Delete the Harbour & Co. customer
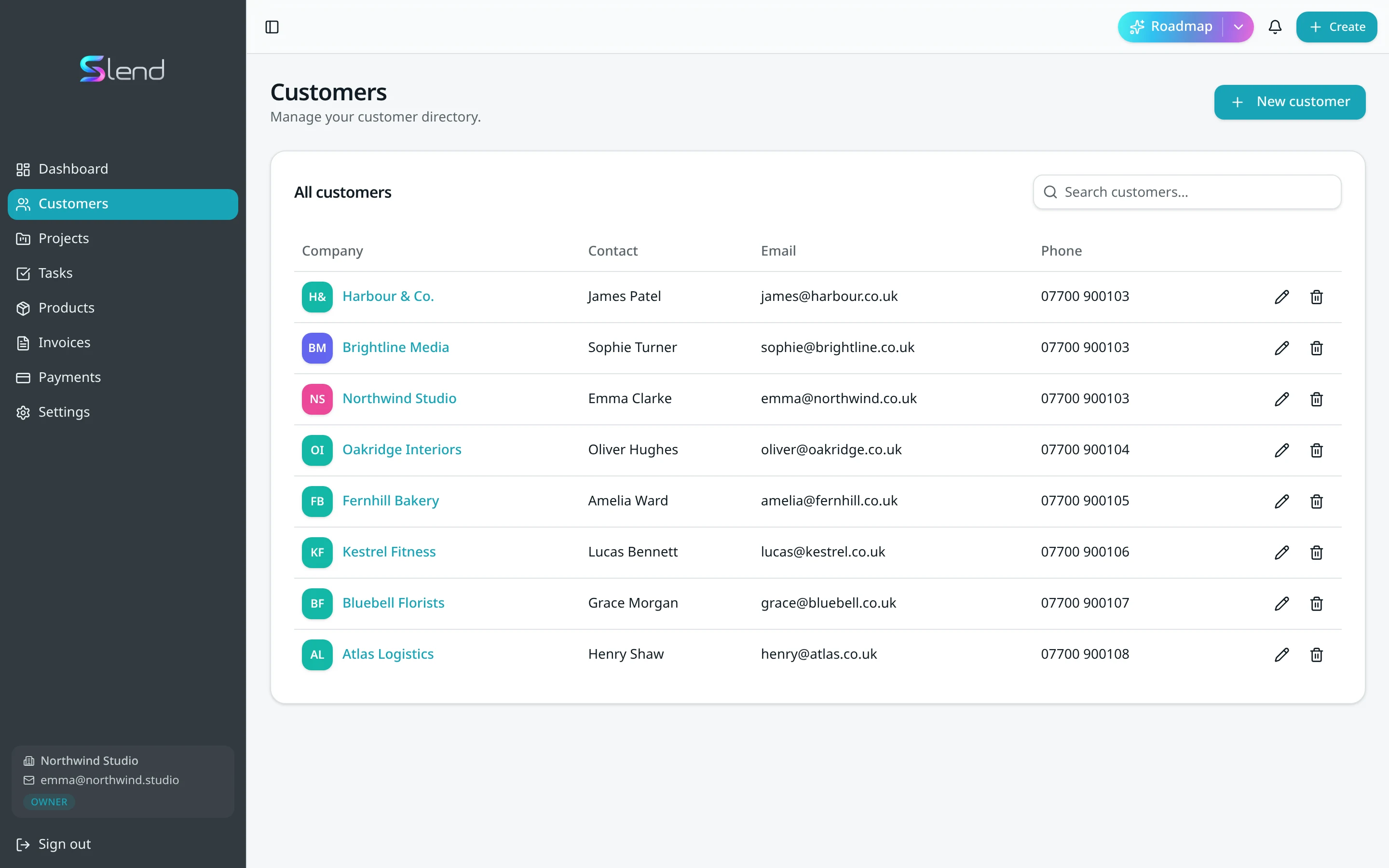 1317,297
